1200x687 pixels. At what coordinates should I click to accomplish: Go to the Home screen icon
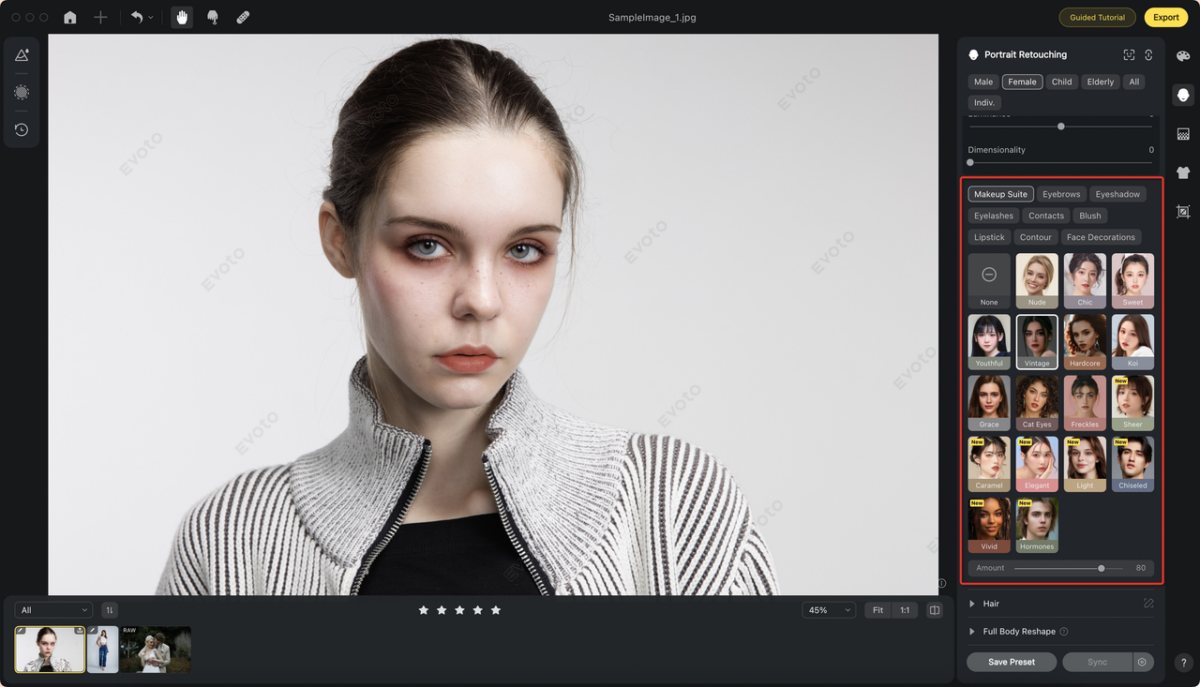(x=70, y=17)
